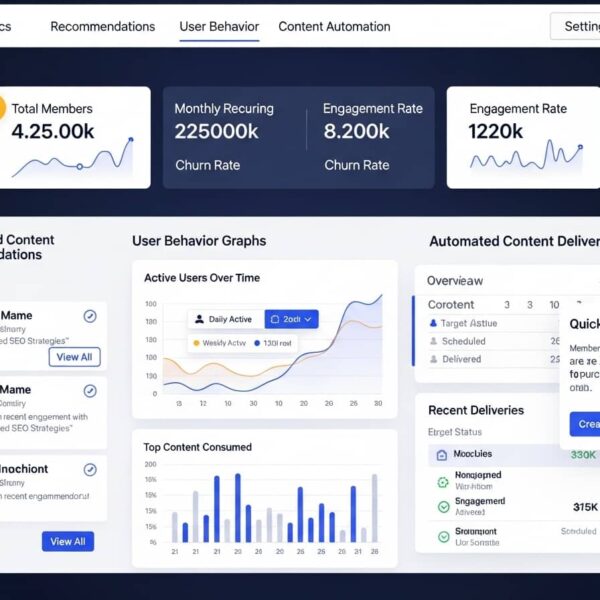600x600 pixels.
Task: Switch to User Behavior tab
Action: [x=219, y=27]
